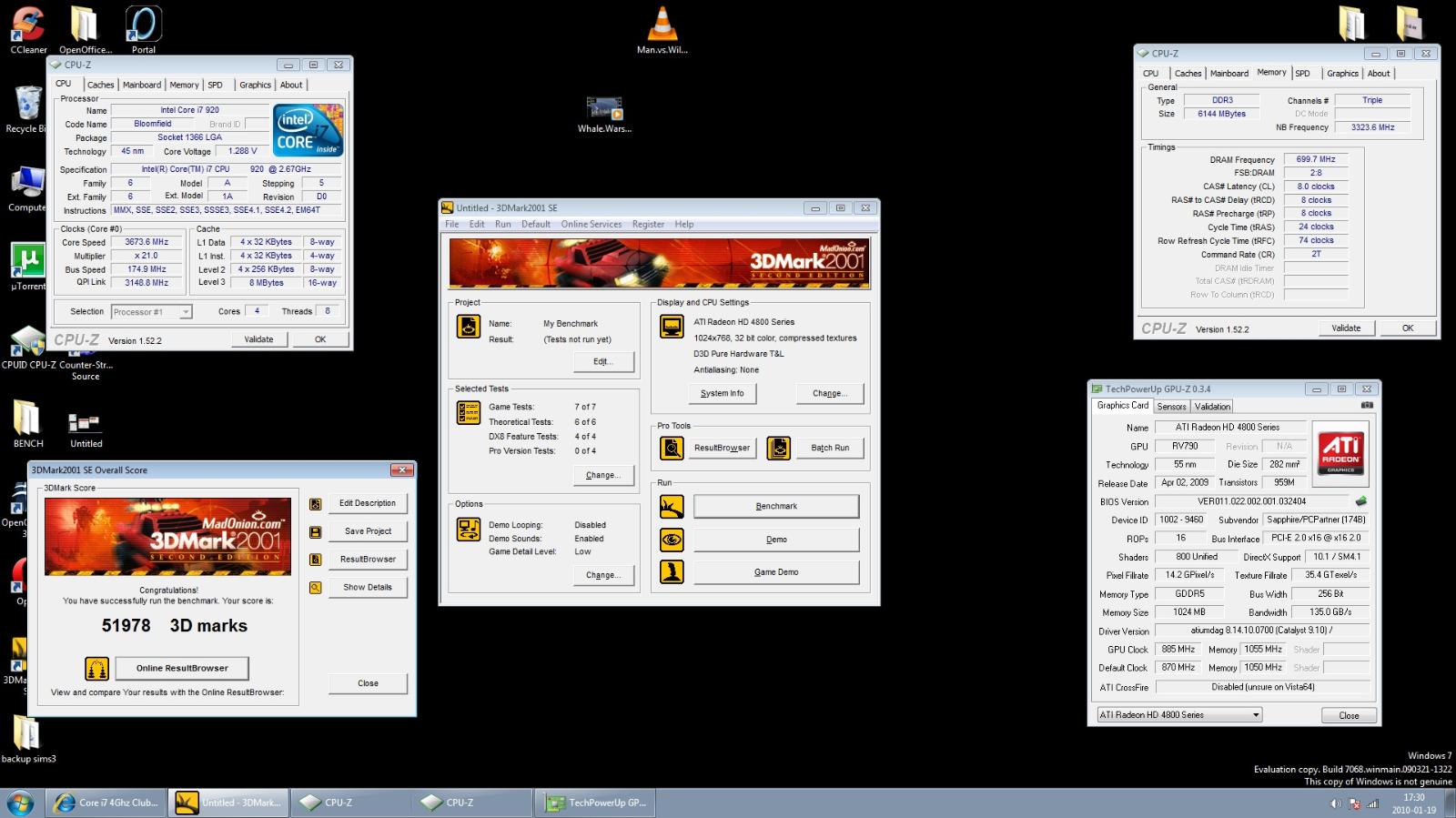Switch to TechPowerUp GPU-Z taskbar button
The image size is (1456, 818).
click(595, 803)
